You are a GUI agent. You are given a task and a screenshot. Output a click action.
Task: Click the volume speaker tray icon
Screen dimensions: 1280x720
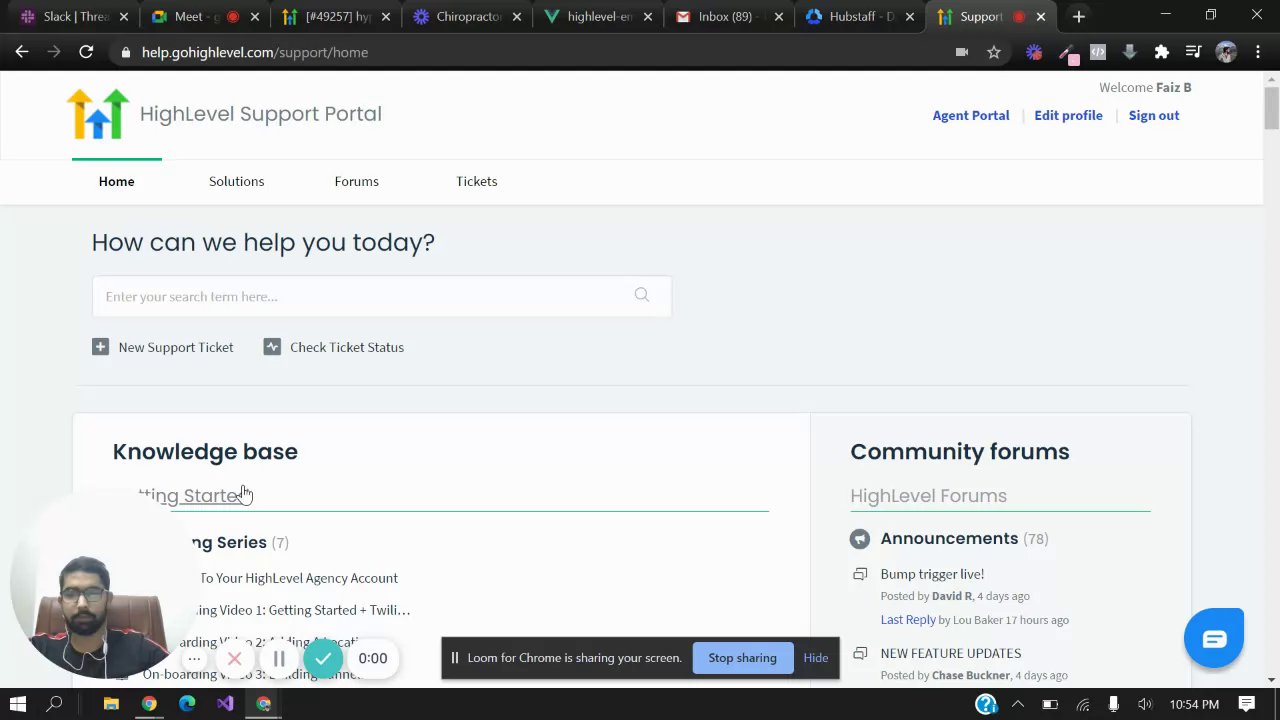[x=1145, y=704]
